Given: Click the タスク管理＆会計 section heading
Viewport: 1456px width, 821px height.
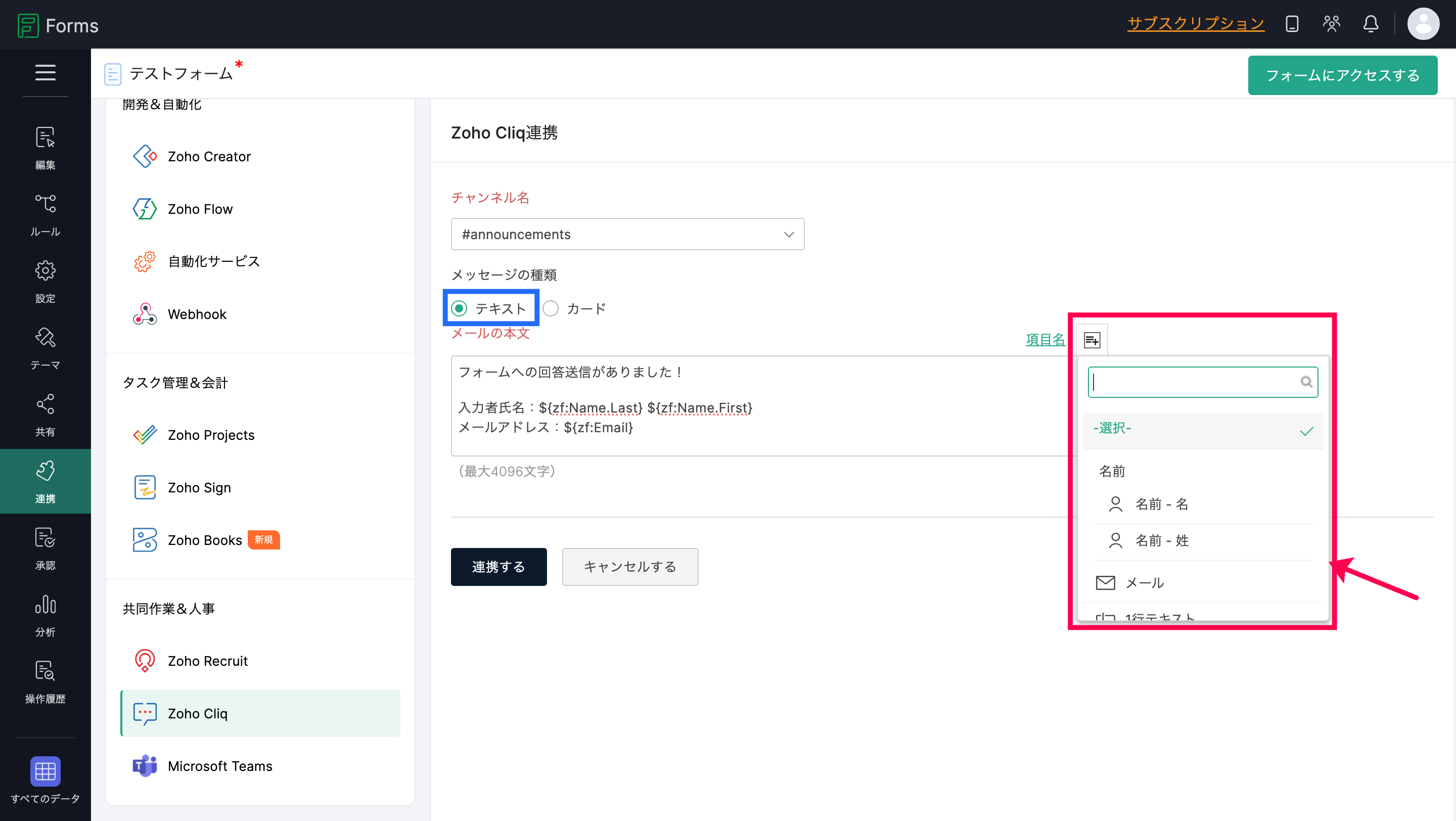Looking at the screenshot, I should coord(175,383).
